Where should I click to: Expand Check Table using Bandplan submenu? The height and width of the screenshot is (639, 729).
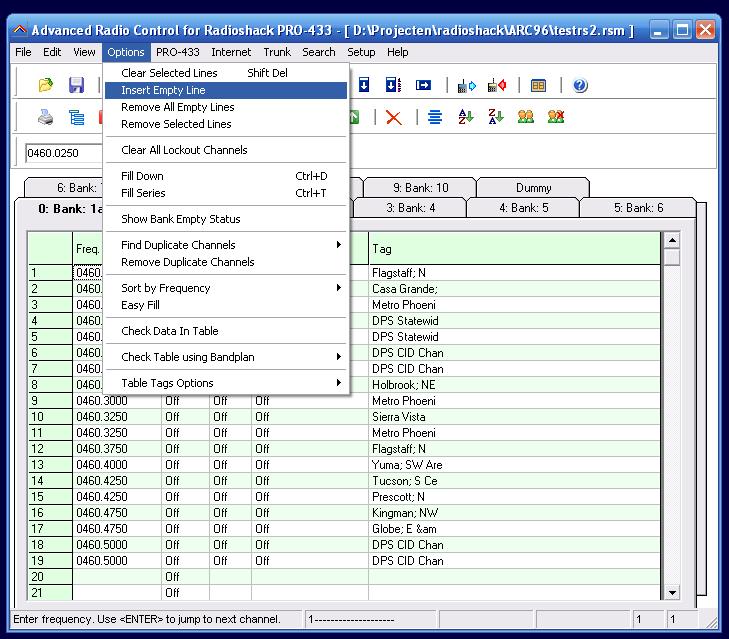click(226, 357)
